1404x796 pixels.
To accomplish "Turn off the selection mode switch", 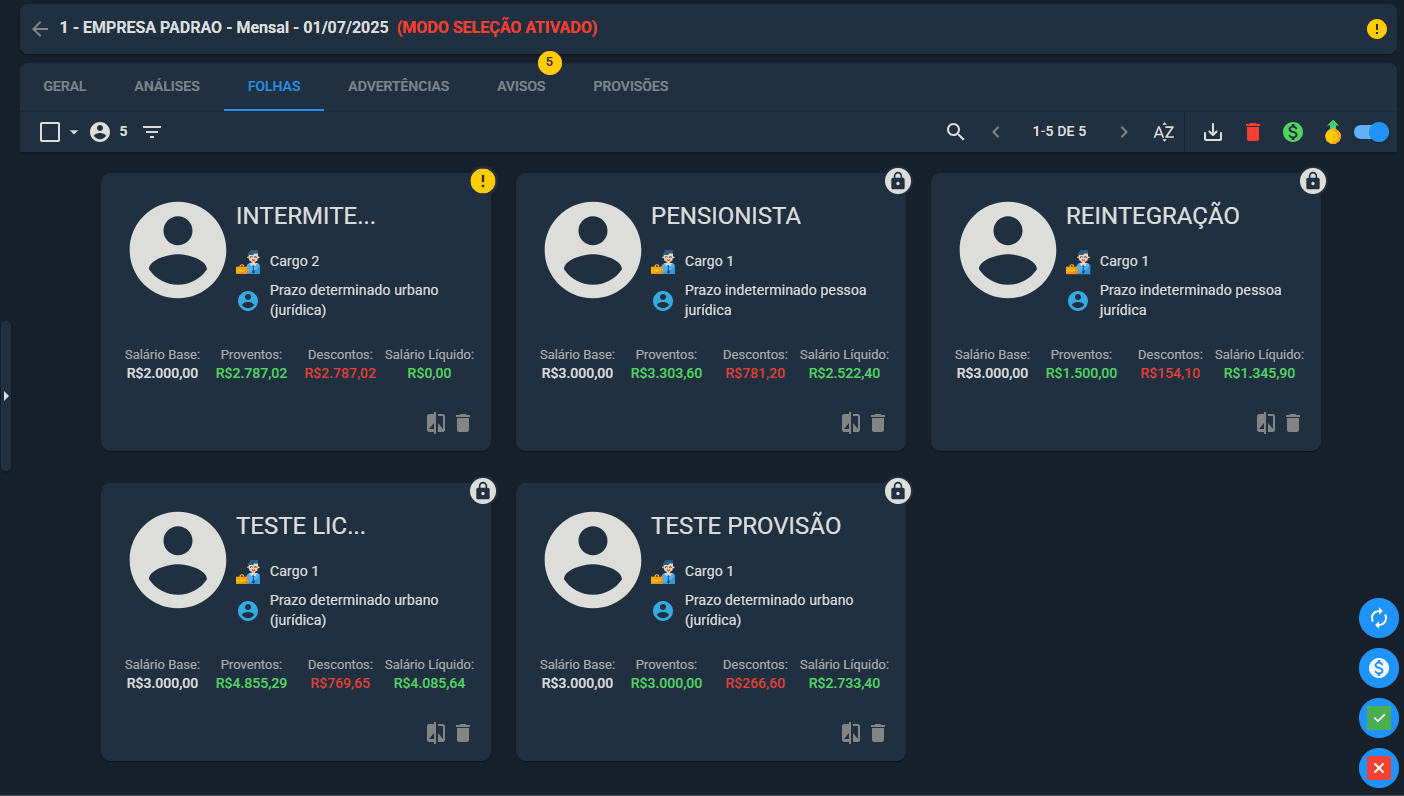I will [x=1371, y=132].
